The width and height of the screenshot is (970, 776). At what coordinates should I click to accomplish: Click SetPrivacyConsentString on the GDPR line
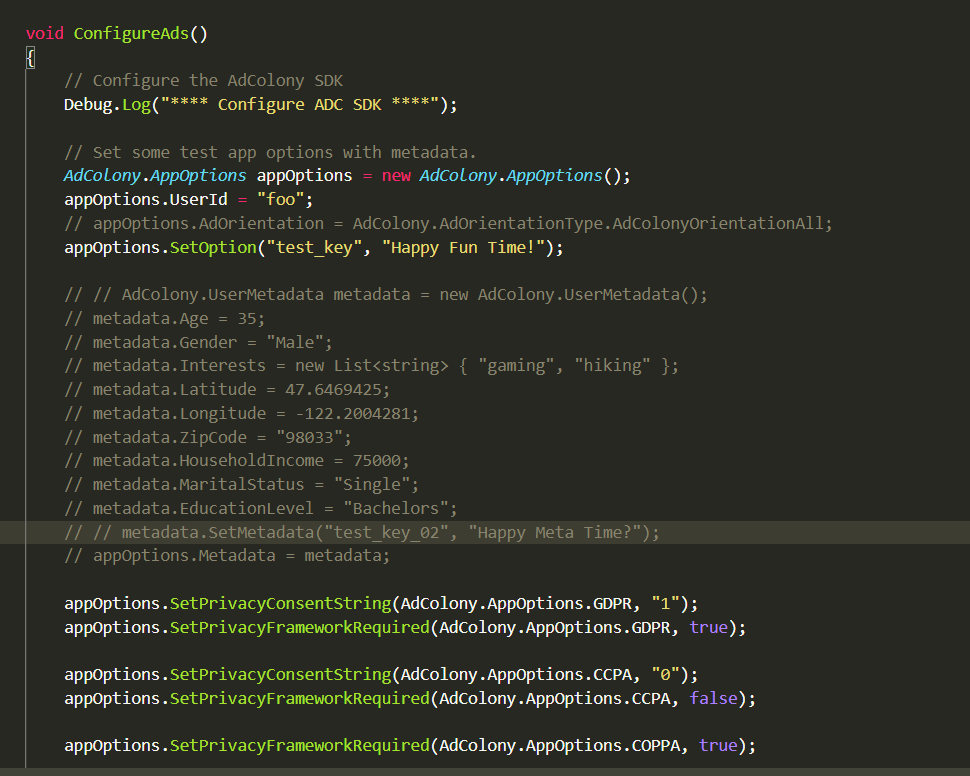coord(280,603)
